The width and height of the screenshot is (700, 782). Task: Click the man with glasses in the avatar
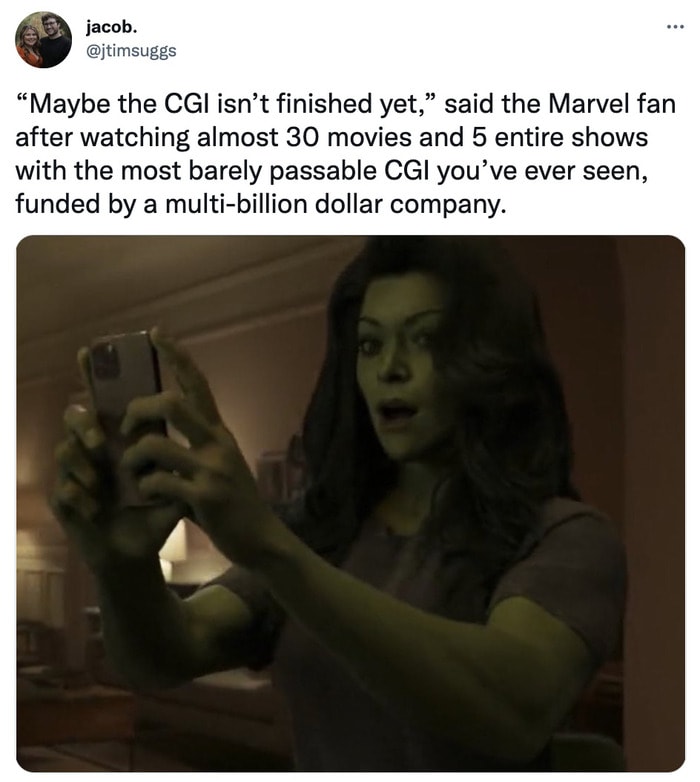[x=54, y=39]
